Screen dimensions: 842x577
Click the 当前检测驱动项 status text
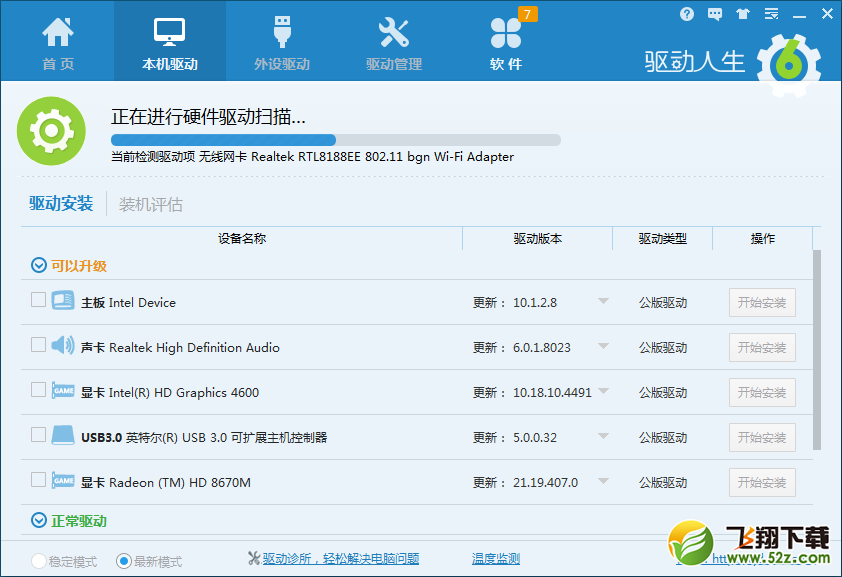[312, 157]
